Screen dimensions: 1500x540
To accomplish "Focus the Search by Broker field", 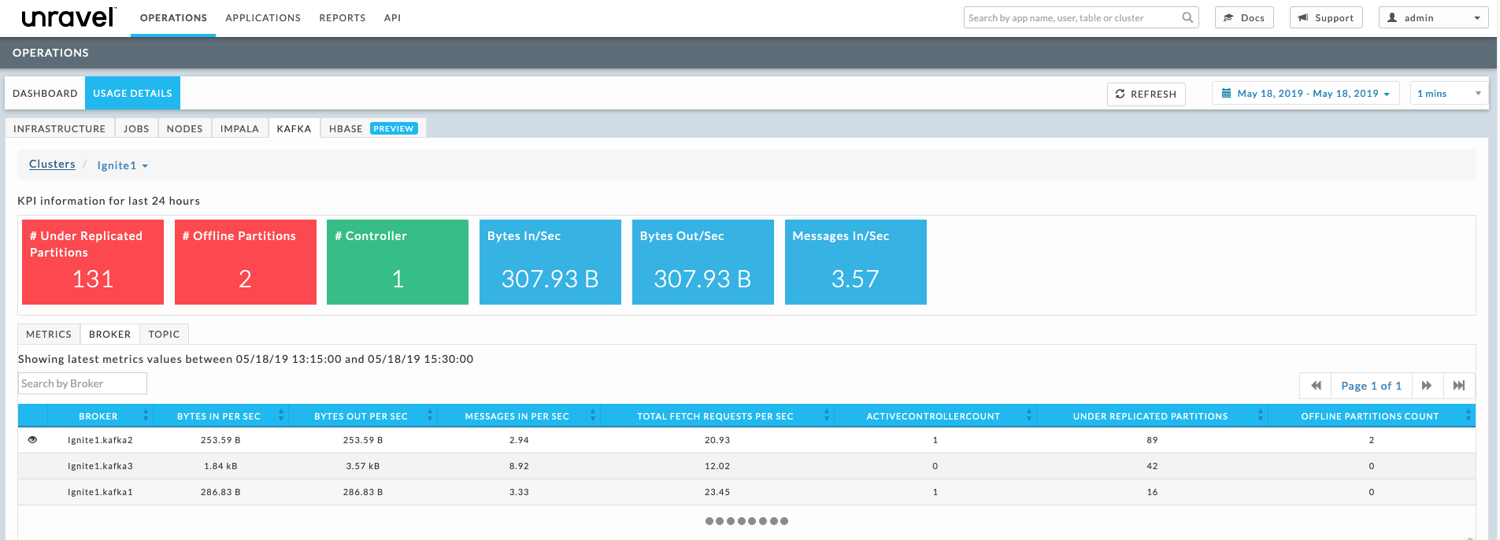I will 82,383.
